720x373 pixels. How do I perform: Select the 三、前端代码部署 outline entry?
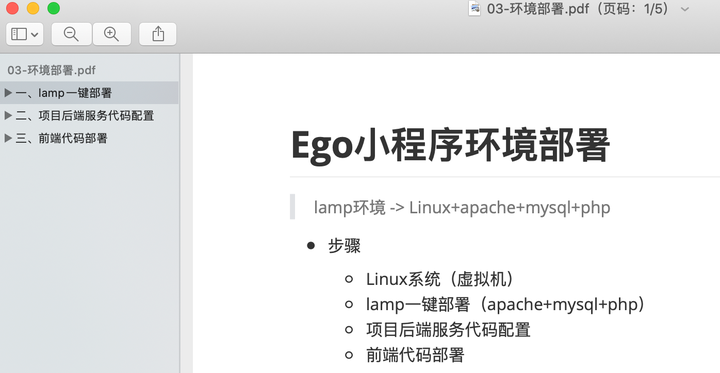click(x=89, y=138)
